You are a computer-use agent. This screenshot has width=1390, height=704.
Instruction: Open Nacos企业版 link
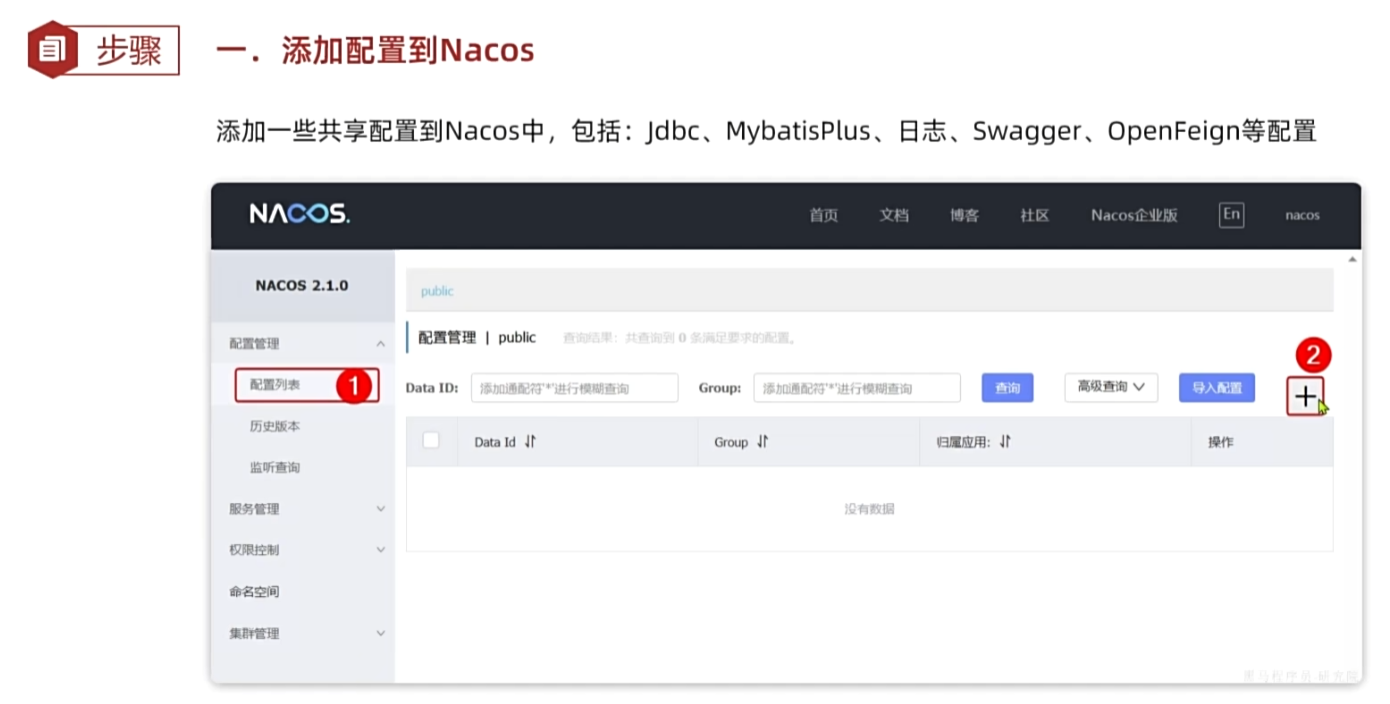point(1134,215)
